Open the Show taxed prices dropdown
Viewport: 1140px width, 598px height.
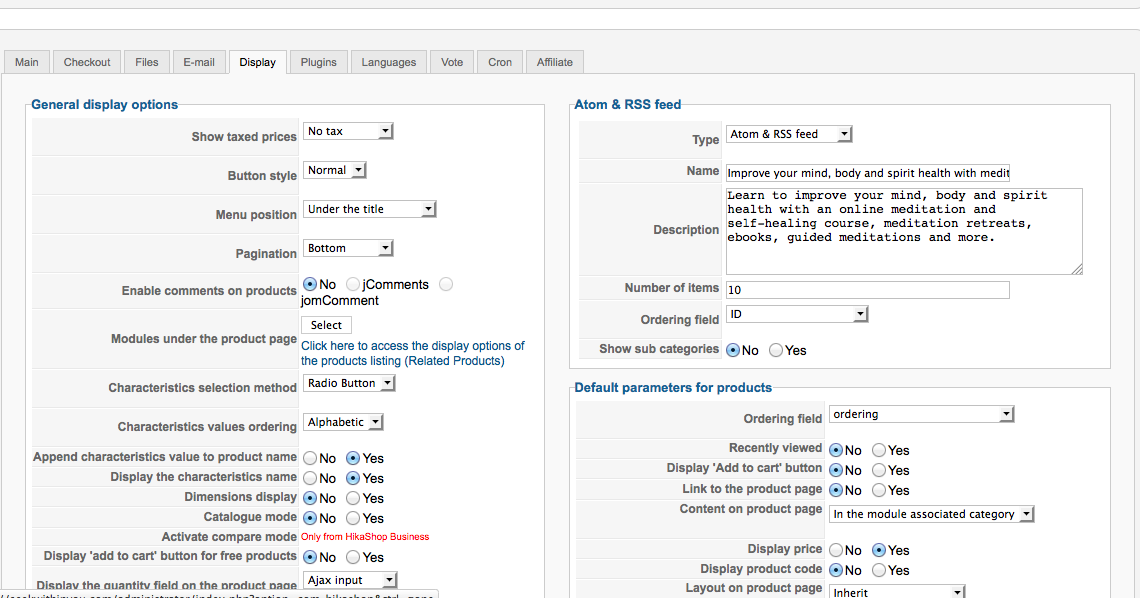click(x=348, y=131)
